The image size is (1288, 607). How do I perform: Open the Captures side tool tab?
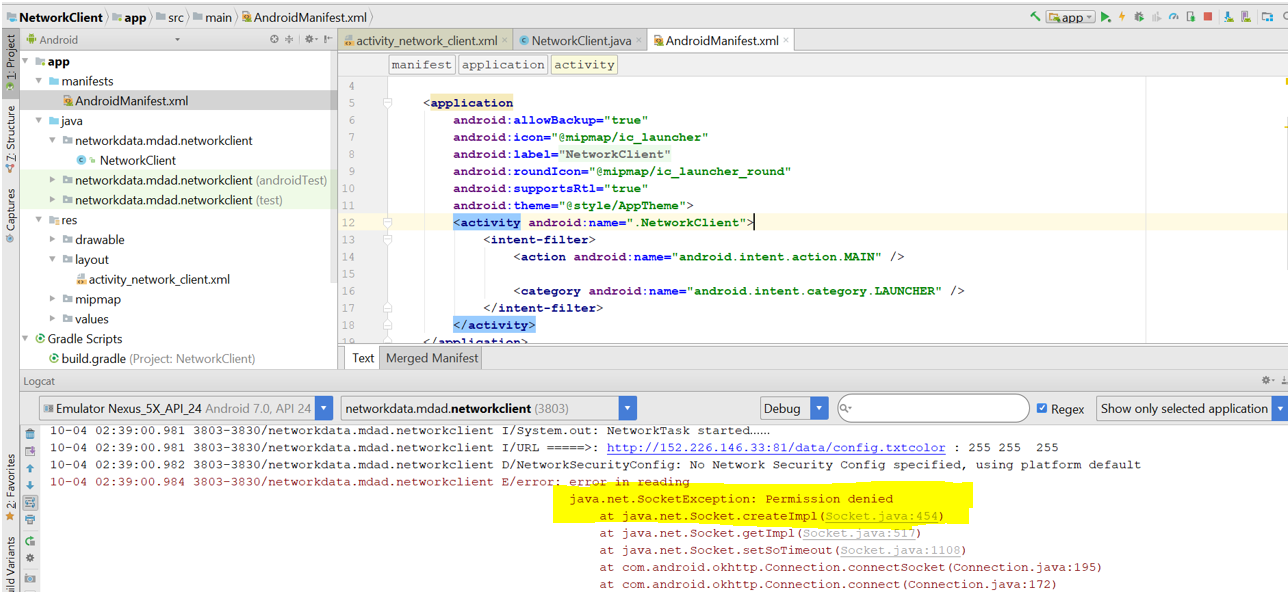(x=10, y=216)
